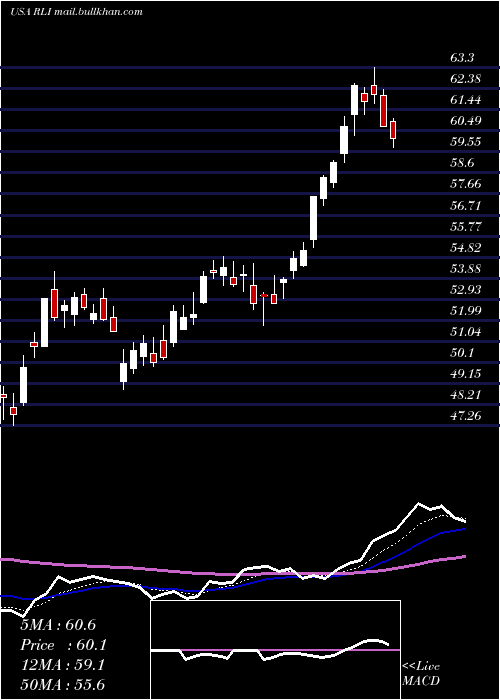The width and height of the screenshot is (500, 700).
Task: Click the 61.44 price axis label
Action: click(466, 100)
